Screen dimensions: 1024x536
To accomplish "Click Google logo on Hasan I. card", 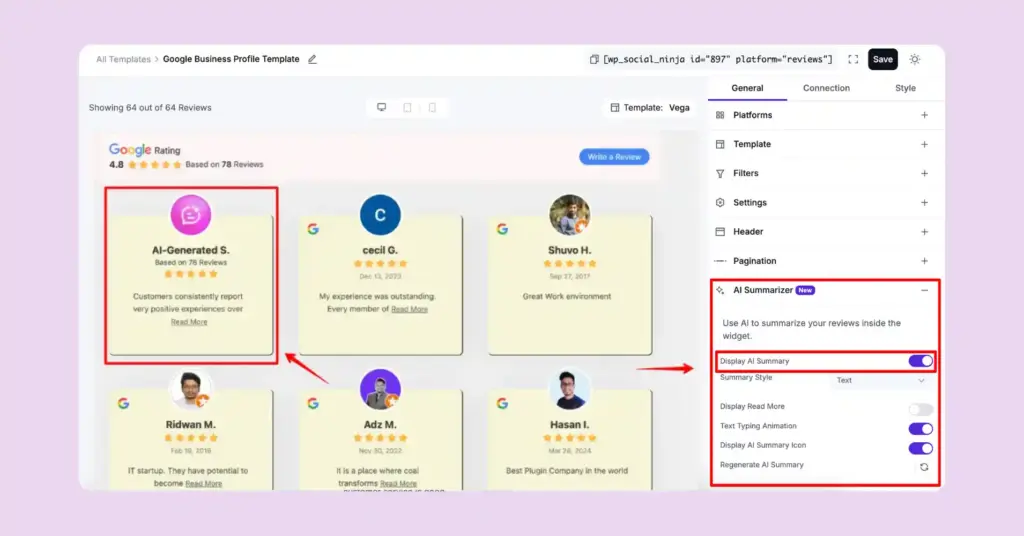I will tap(502, 403).
